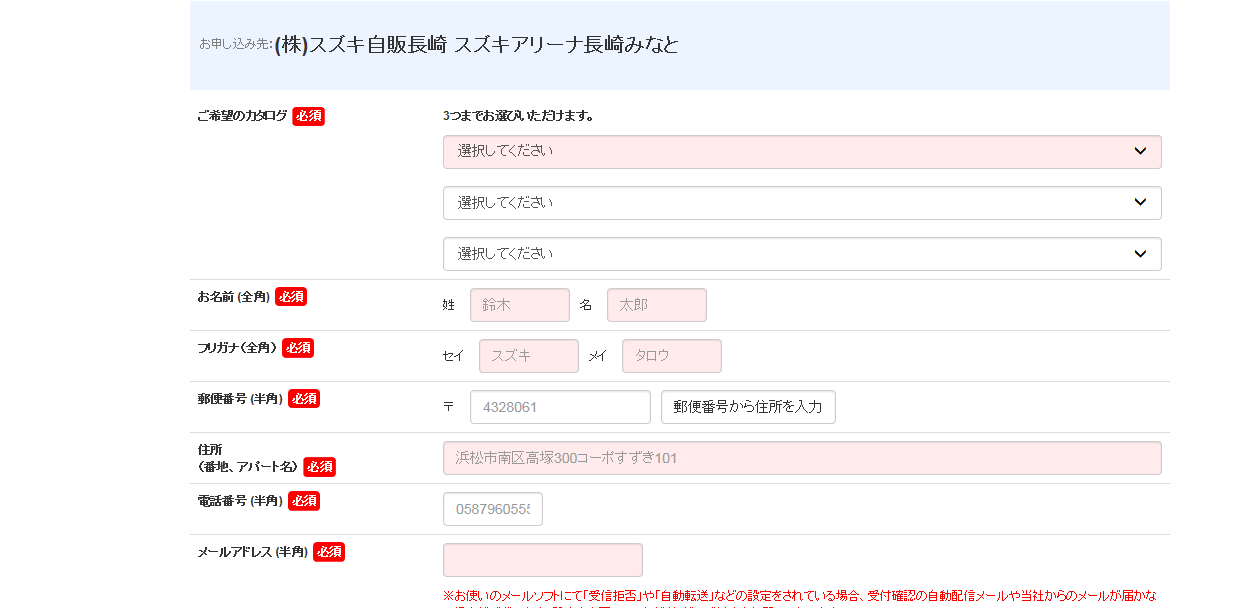Focus the email address input field
The width and height of the screenshot is (1252, 608).
coord(543,560)
